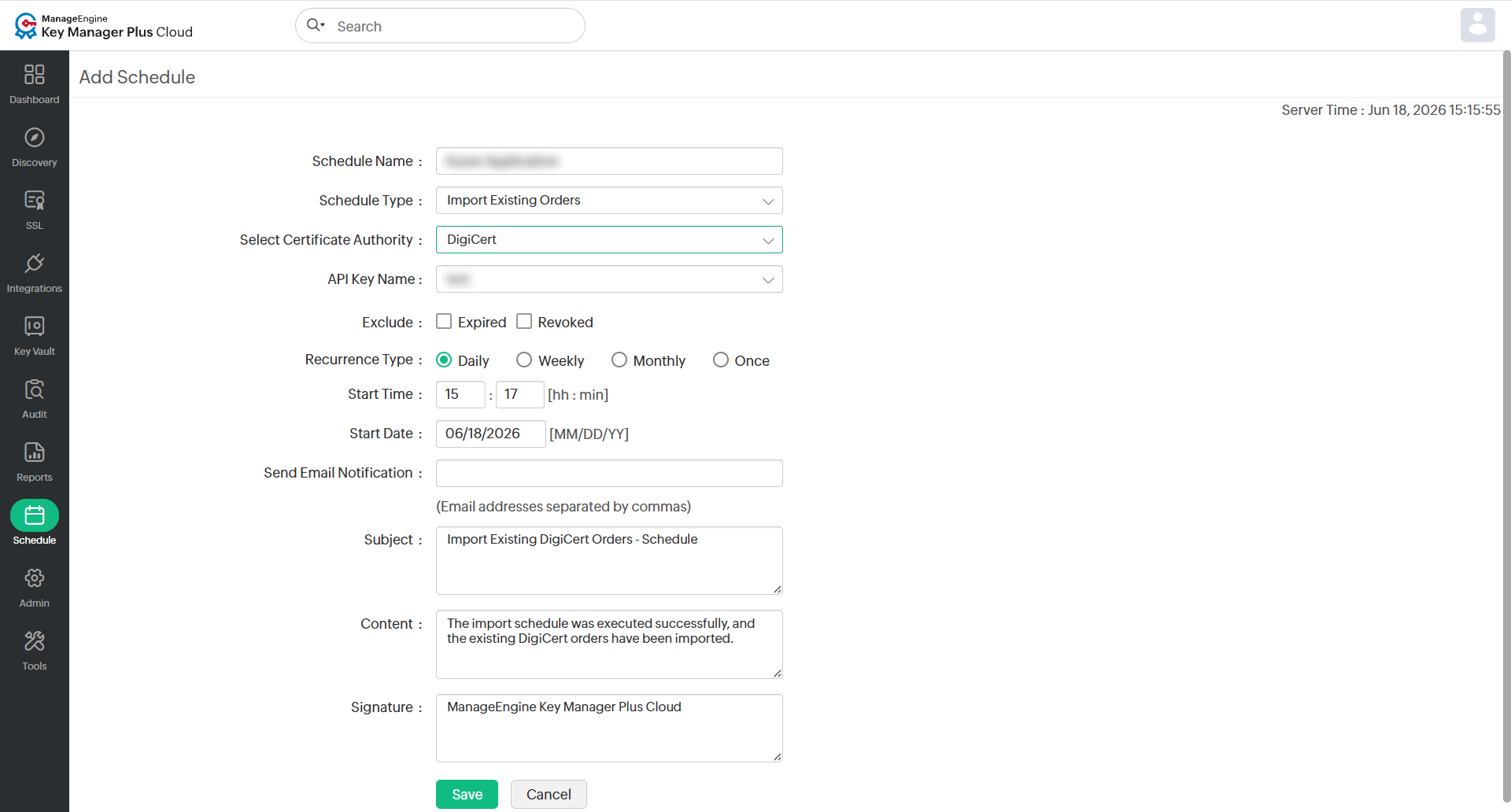
Task: Click the Start Date field
Action: click(x=490, y=434)
